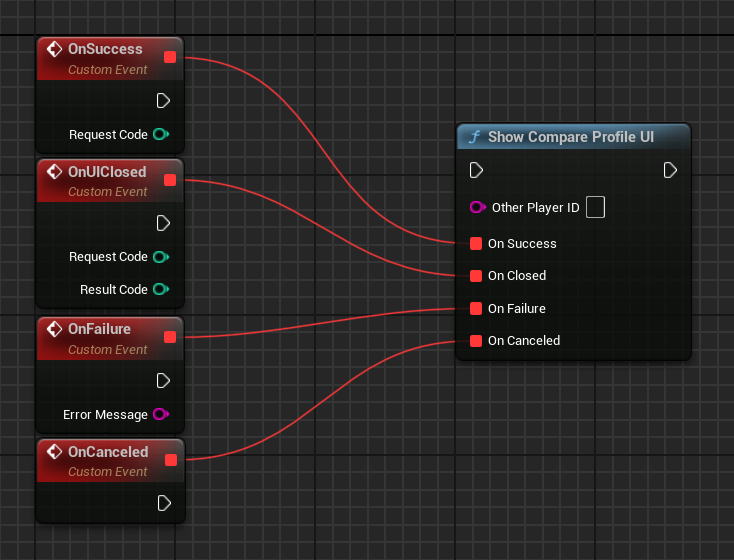Click the OnUIClosed Result Code pin
This screenshot has height=560, width=734.
click(x=161, y=289)
